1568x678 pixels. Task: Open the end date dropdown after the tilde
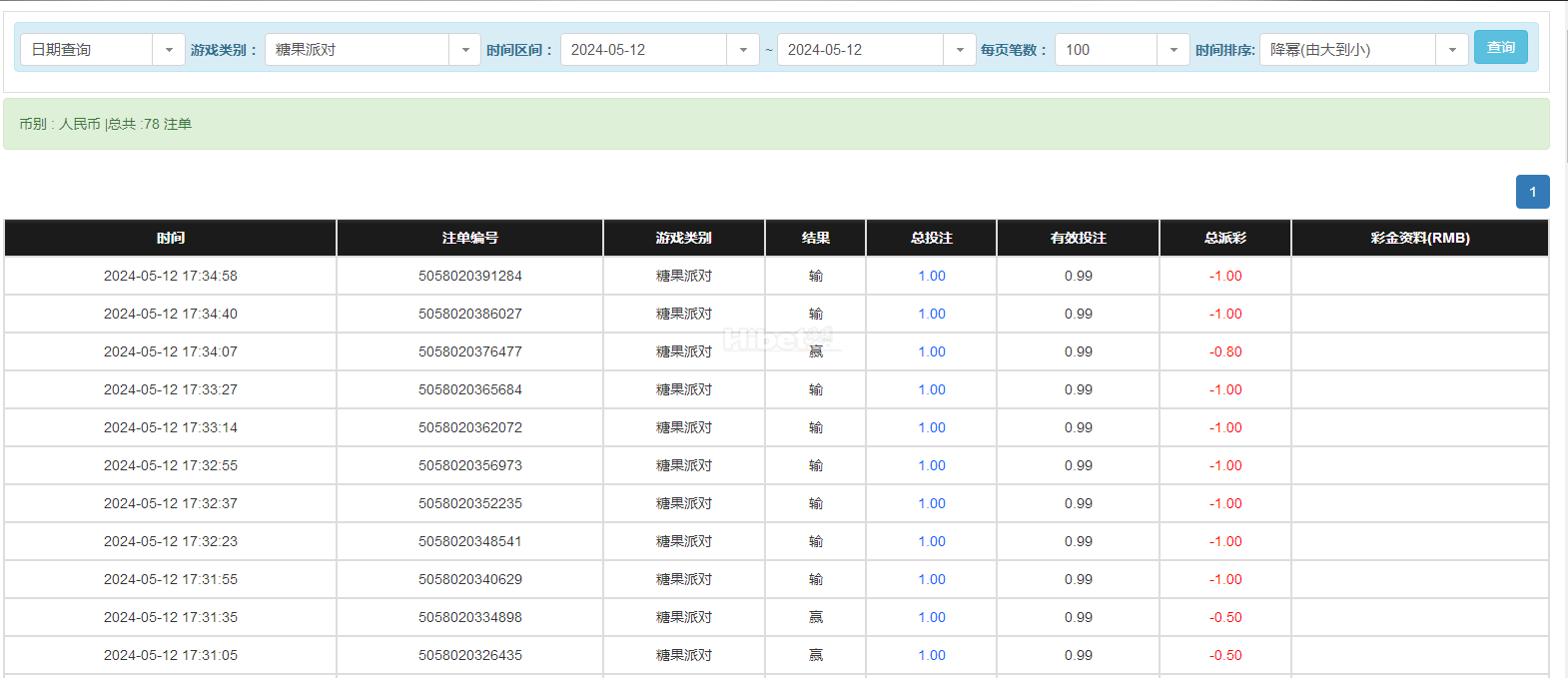[x=876, y=50]
